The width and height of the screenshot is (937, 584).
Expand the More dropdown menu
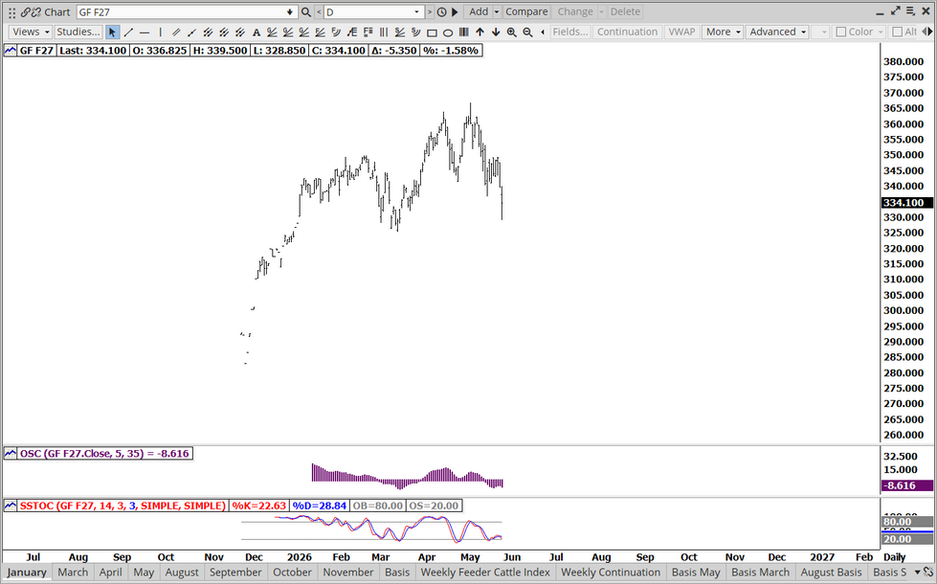(722, 32)
